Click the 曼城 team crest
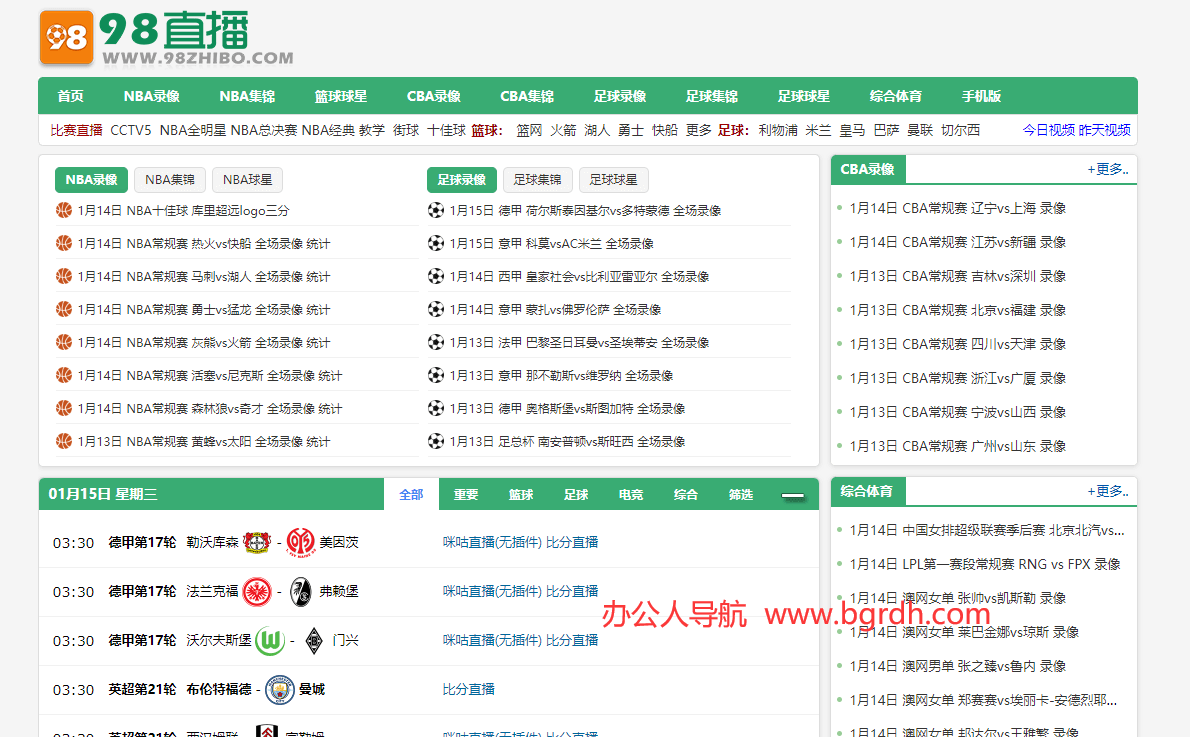The image size is (1190, 737). 280,689
